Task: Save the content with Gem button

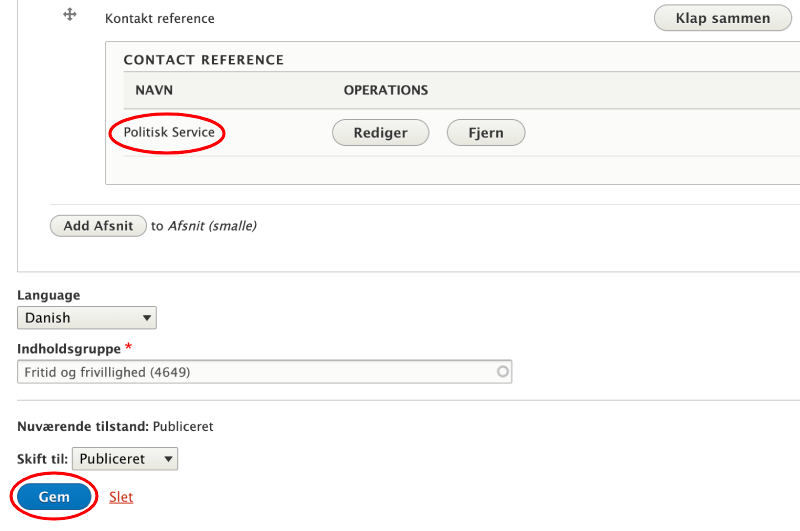Action: [x=54, y=497]
